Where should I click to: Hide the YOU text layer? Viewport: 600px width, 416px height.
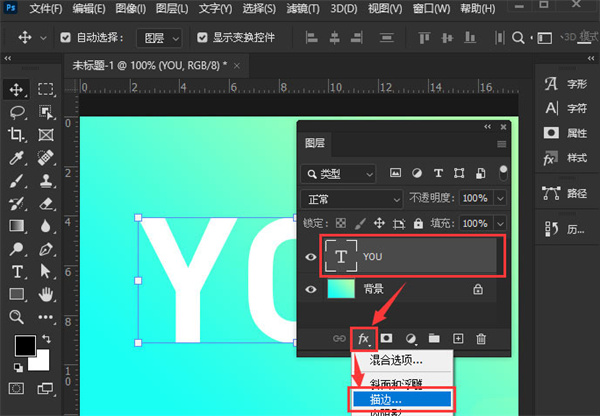(x=311, y=257)
